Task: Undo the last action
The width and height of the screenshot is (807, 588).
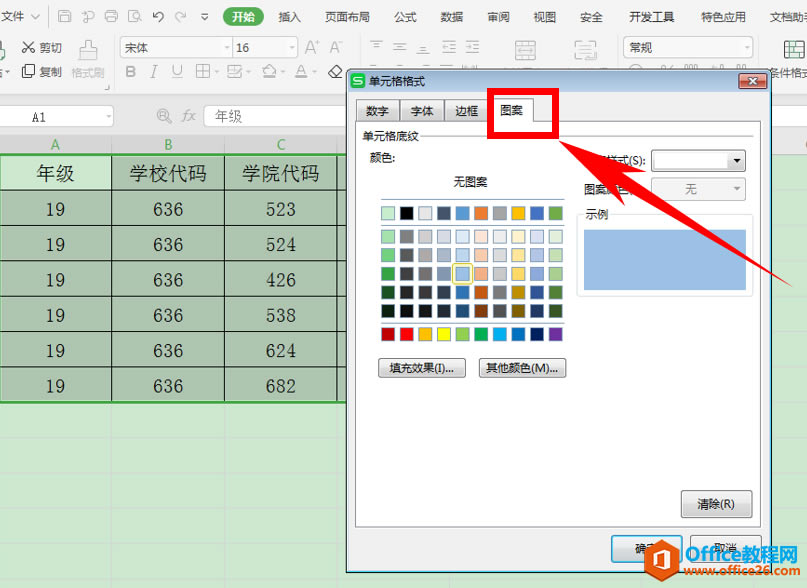Action: pyautogui.click(x=158, y=16)
